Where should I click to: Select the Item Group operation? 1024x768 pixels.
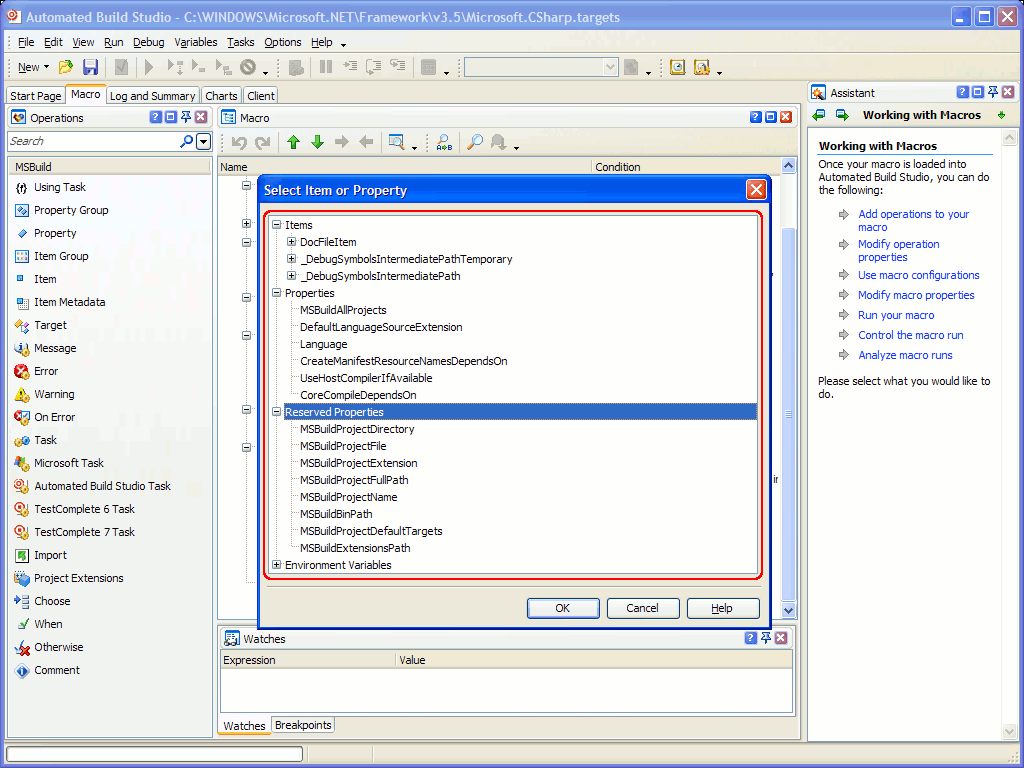coord(61,256)
